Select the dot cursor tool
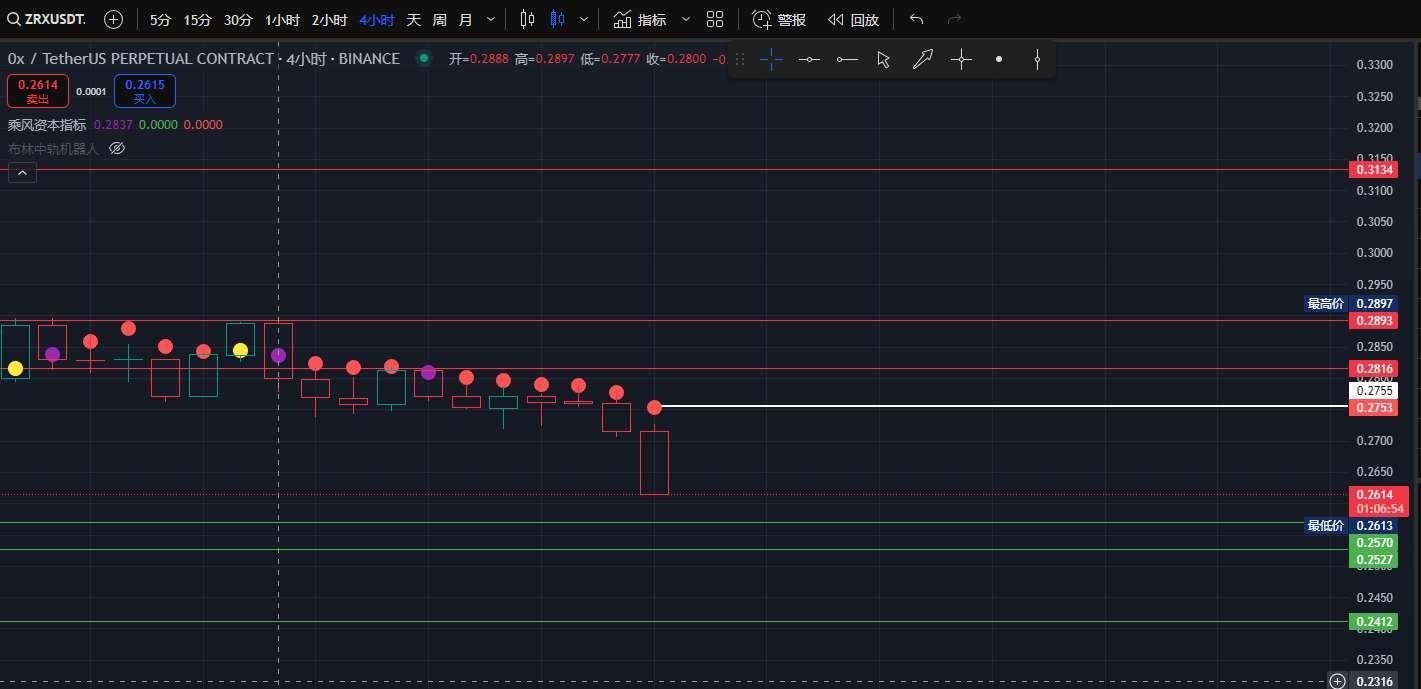1421x689 pixels. pos(998,60)
